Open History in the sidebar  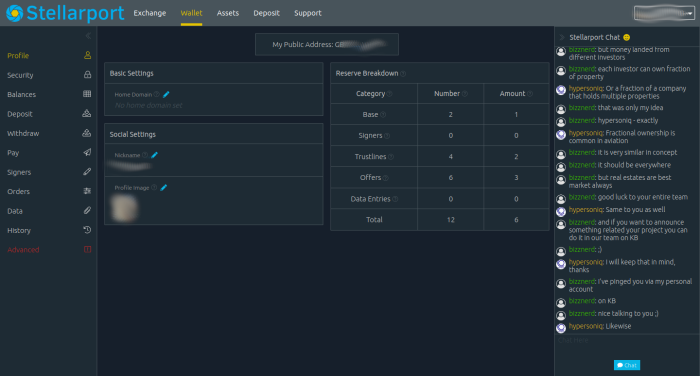click(19, 230)
